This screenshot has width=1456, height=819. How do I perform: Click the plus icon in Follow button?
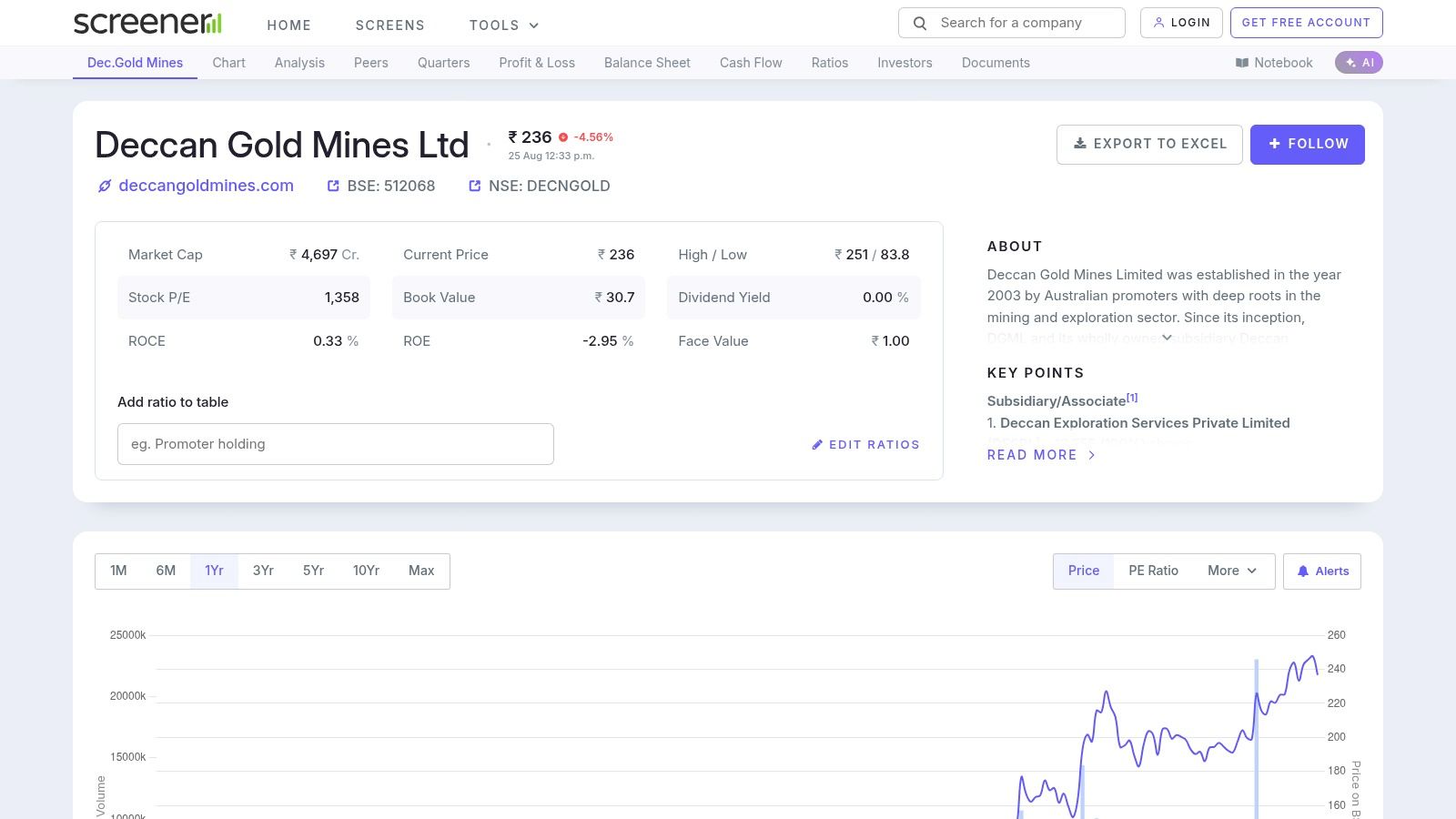[1275, 144]
